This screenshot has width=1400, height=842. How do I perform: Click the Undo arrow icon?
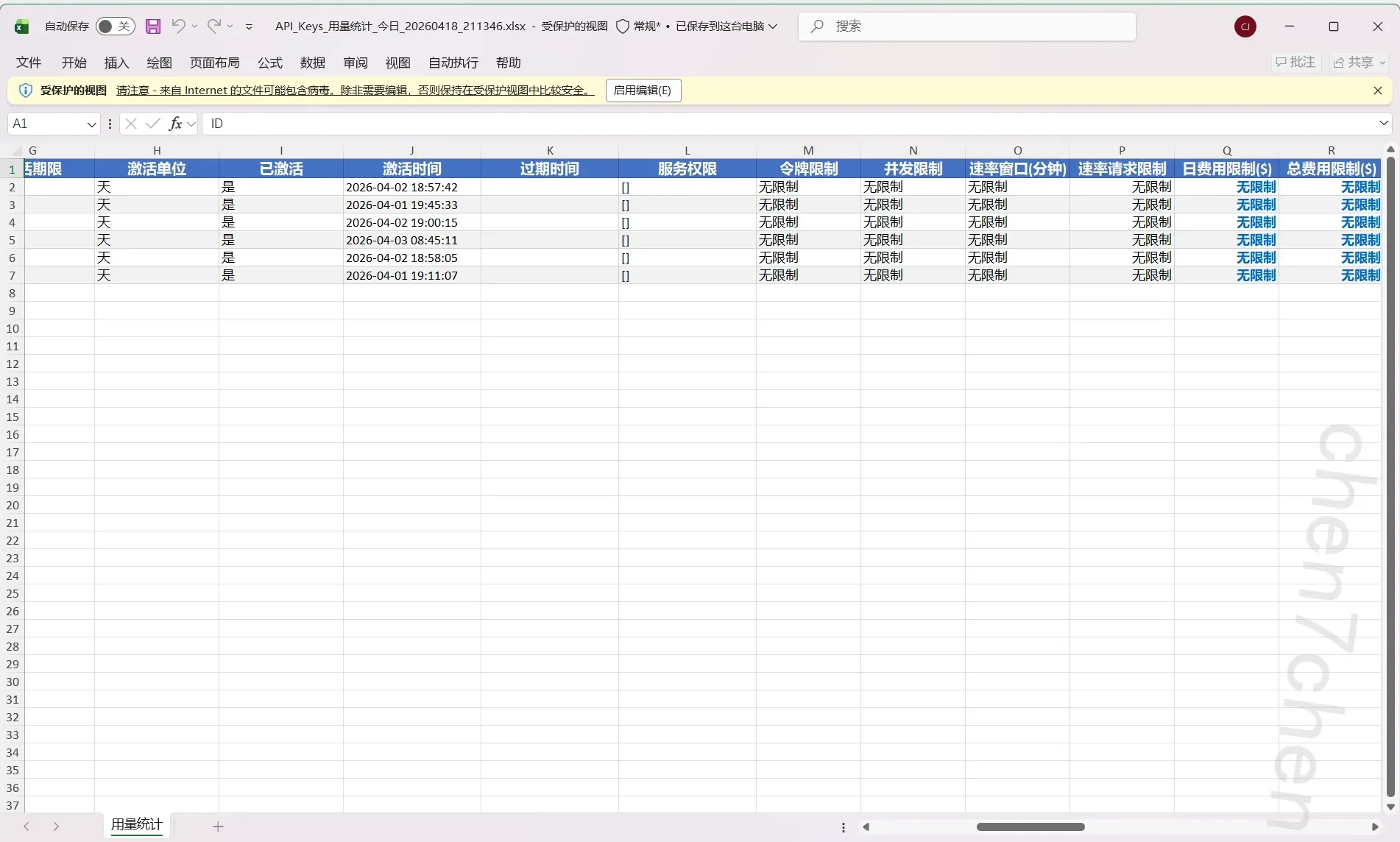coord(178,26)
